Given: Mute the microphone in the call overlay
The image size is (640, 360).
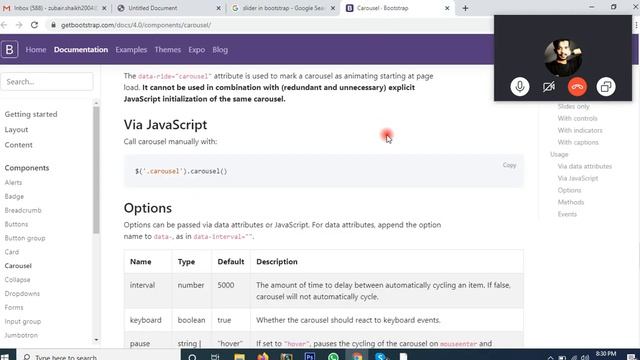Looking at the screenshot, I should (520, 87).
